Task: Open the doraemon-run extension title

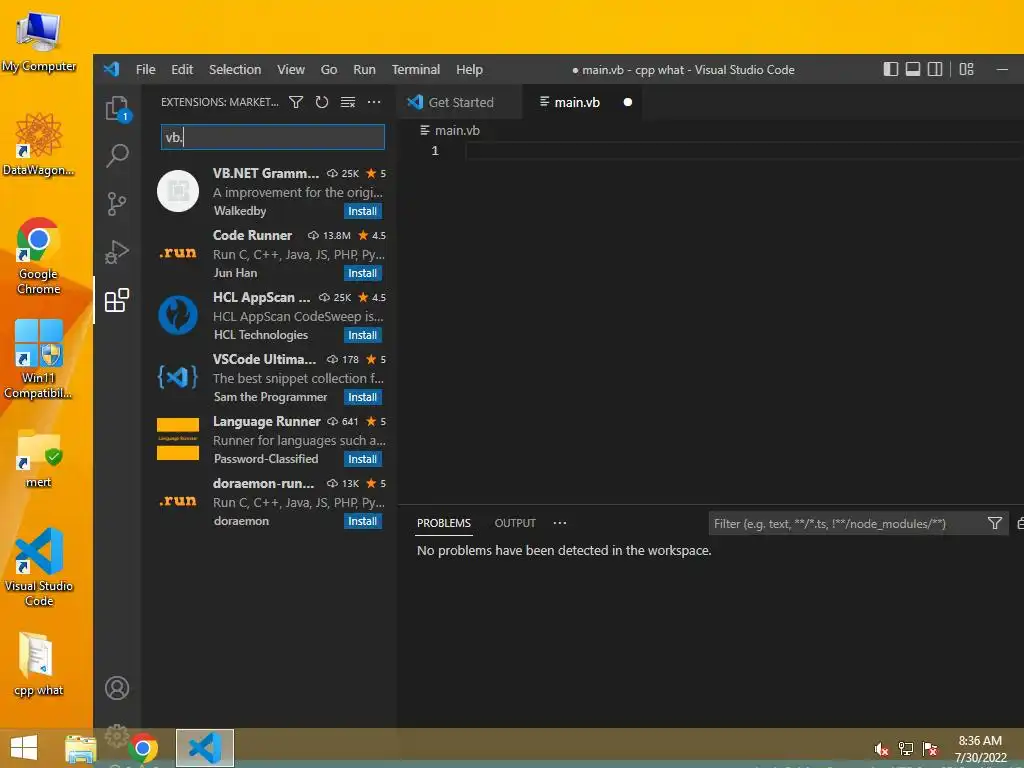Action: coord(264,483)
